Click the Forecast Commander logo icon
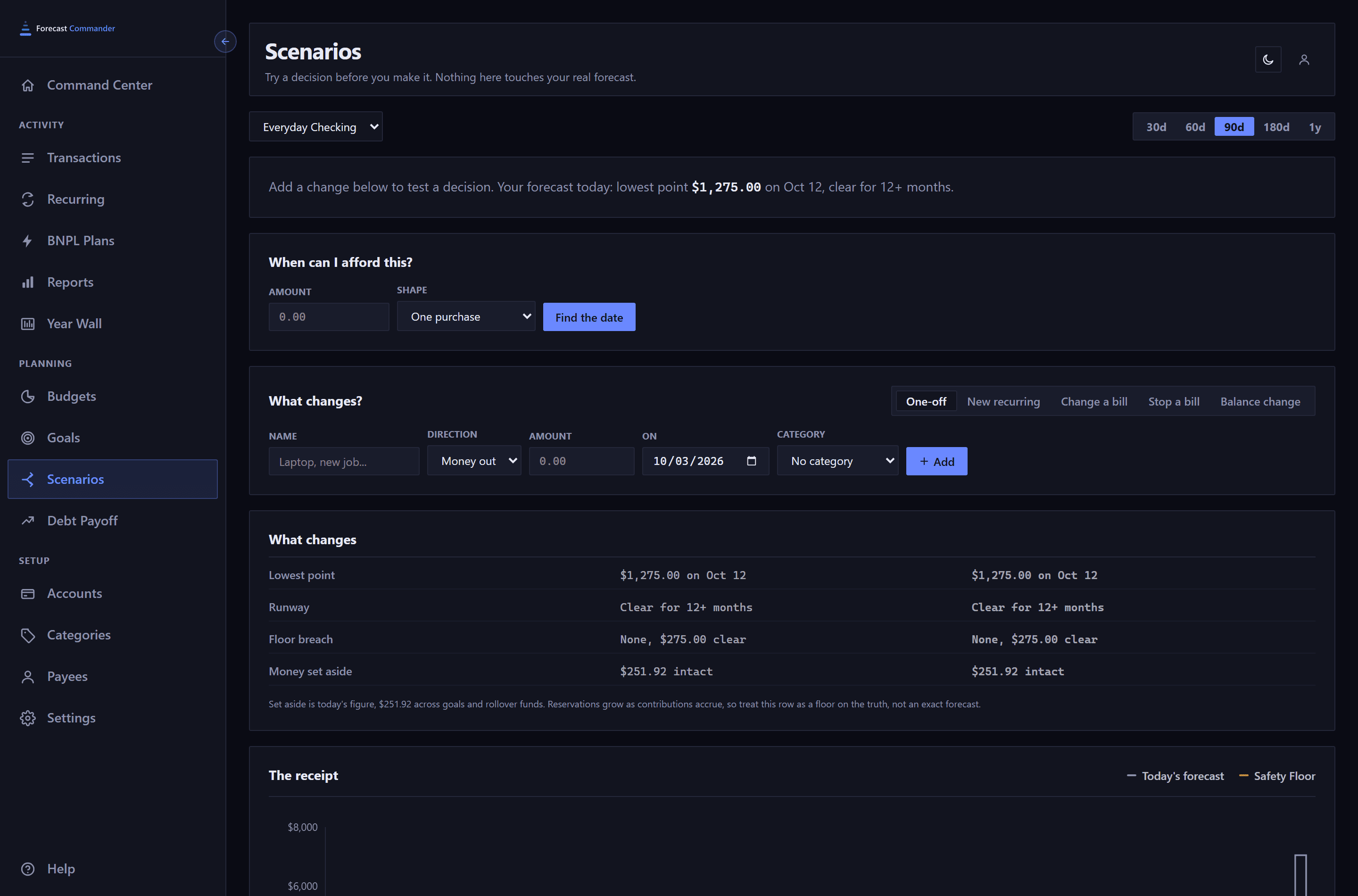This screenshot has width=1358, height=896. click(x=25, y=28)
